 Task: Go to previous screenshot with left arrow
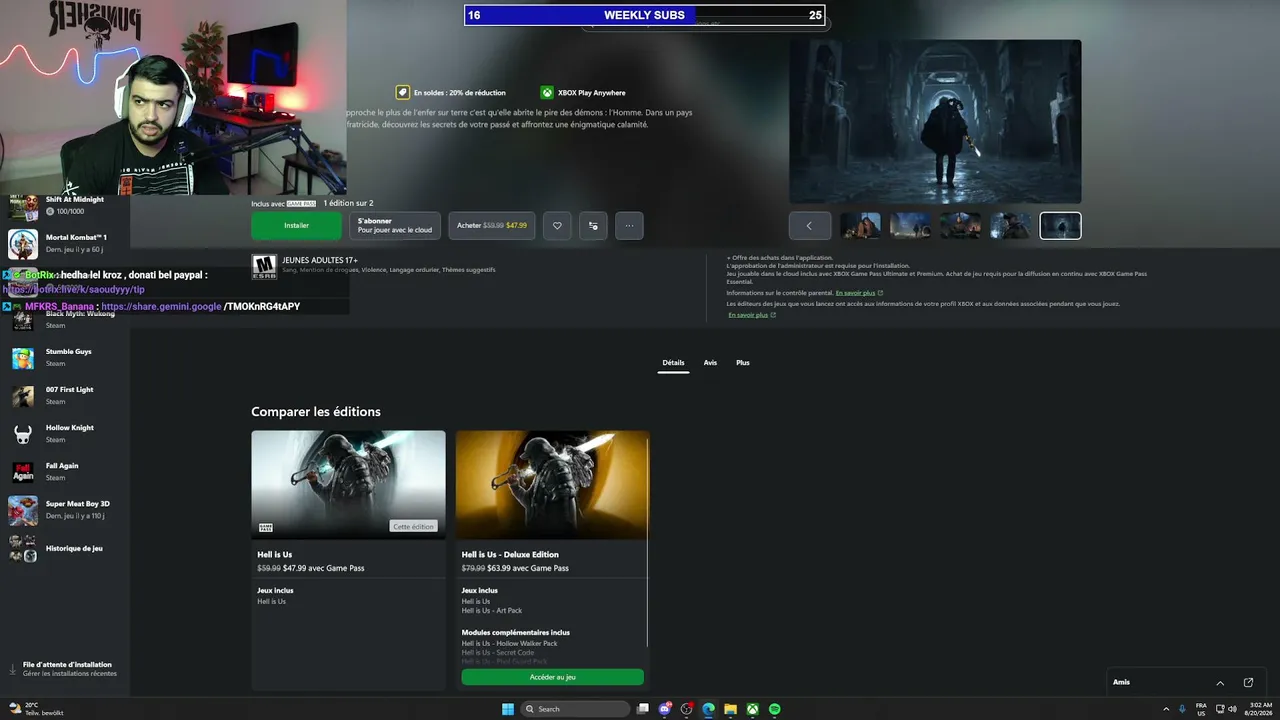point(810,226)
